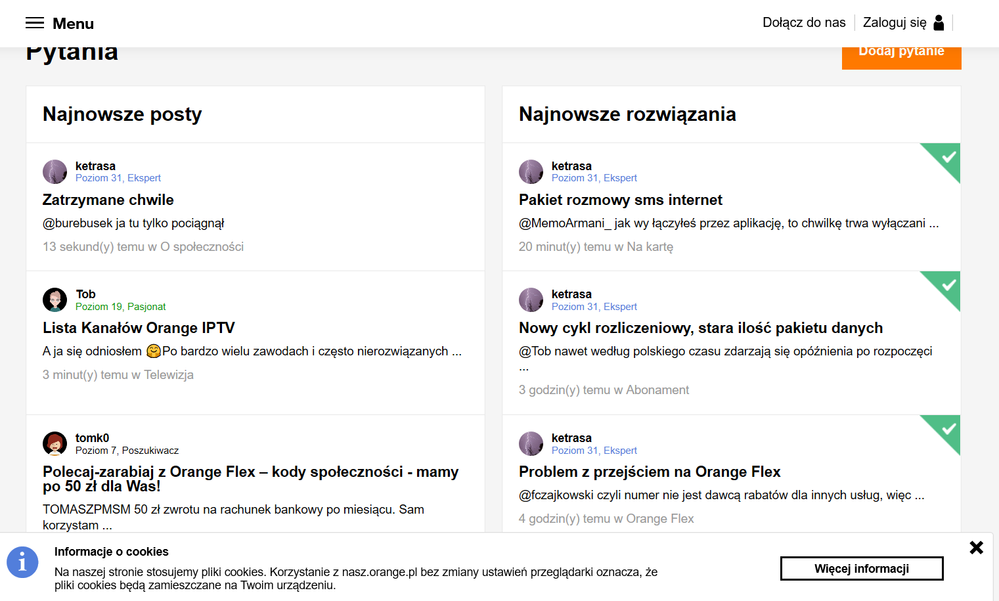999x601 pixels.
Task: Open the Na kartę category link
Action: click(x=649, y=247)
